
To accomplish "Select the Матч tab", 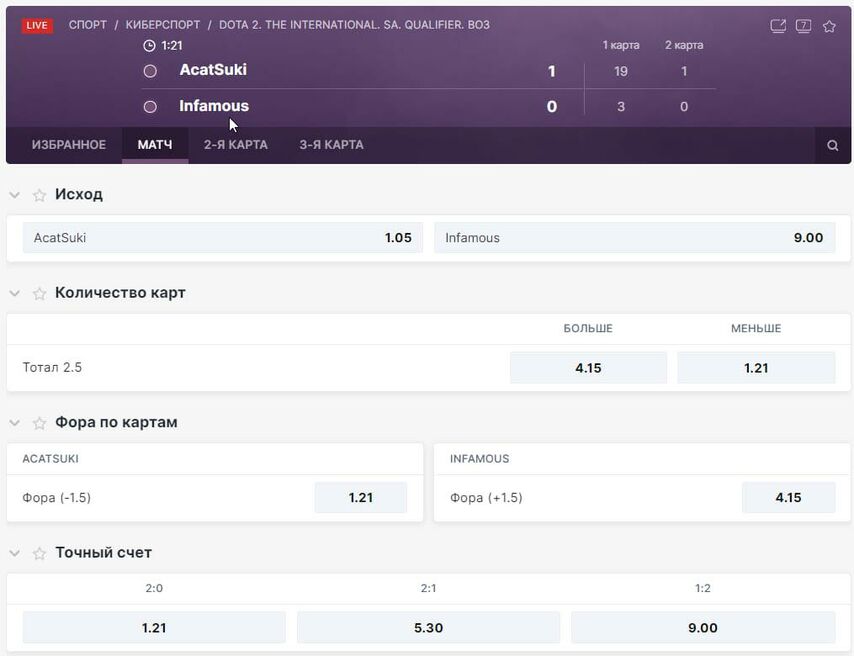I will pyautogui.click(x=155, y=145).
